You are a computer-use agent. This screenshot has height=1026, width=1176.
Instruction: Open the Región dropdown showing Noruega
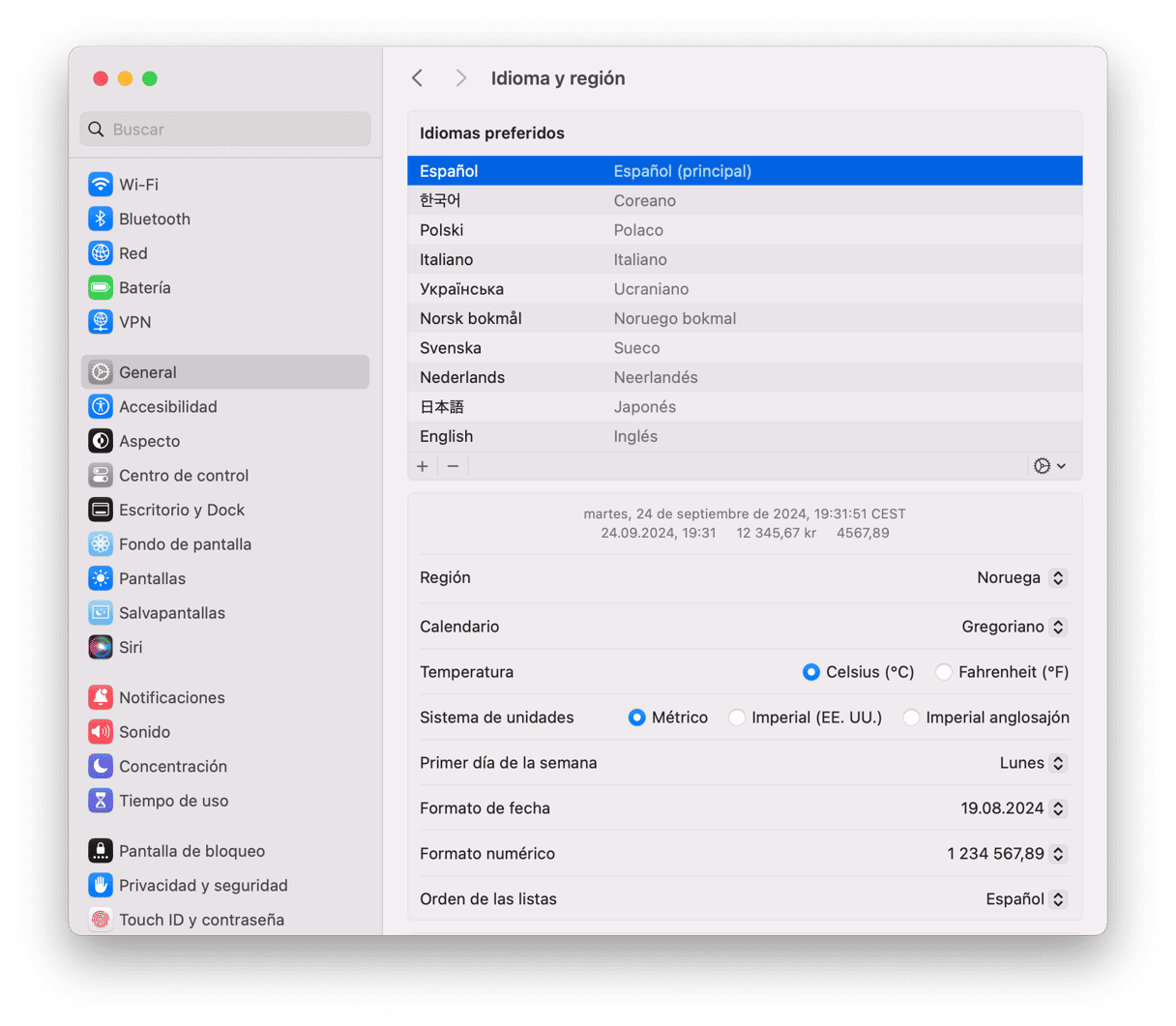point(1021,578)
